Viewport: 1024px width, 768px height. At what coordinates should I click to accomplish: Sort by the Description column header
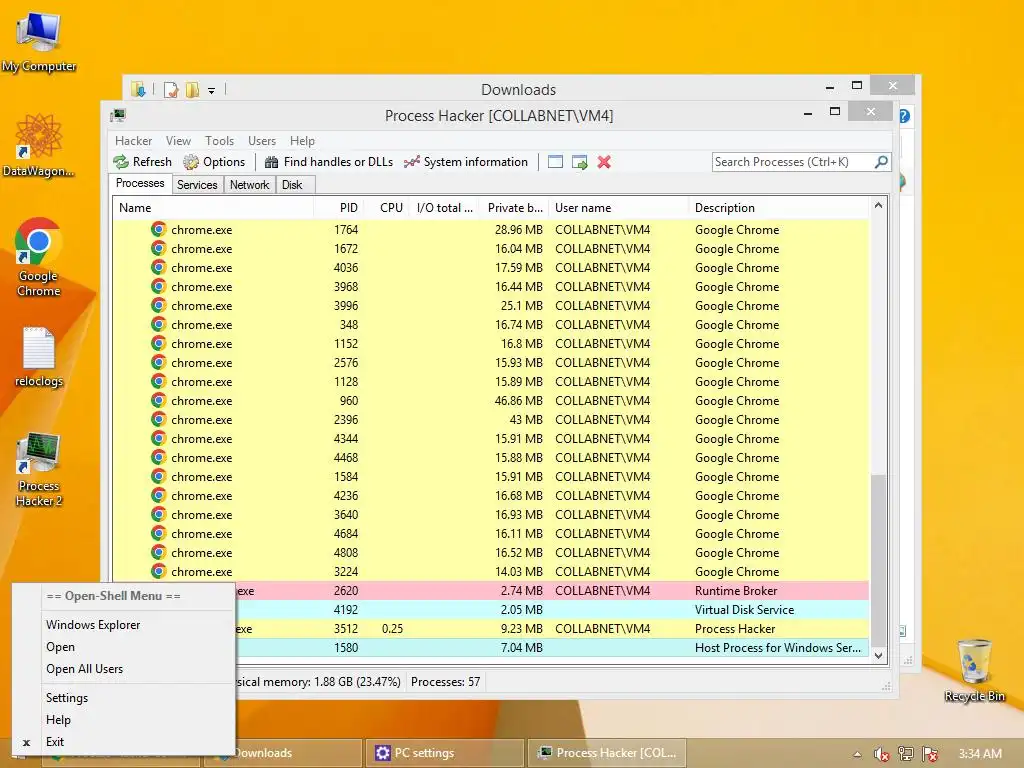(779, 208)
